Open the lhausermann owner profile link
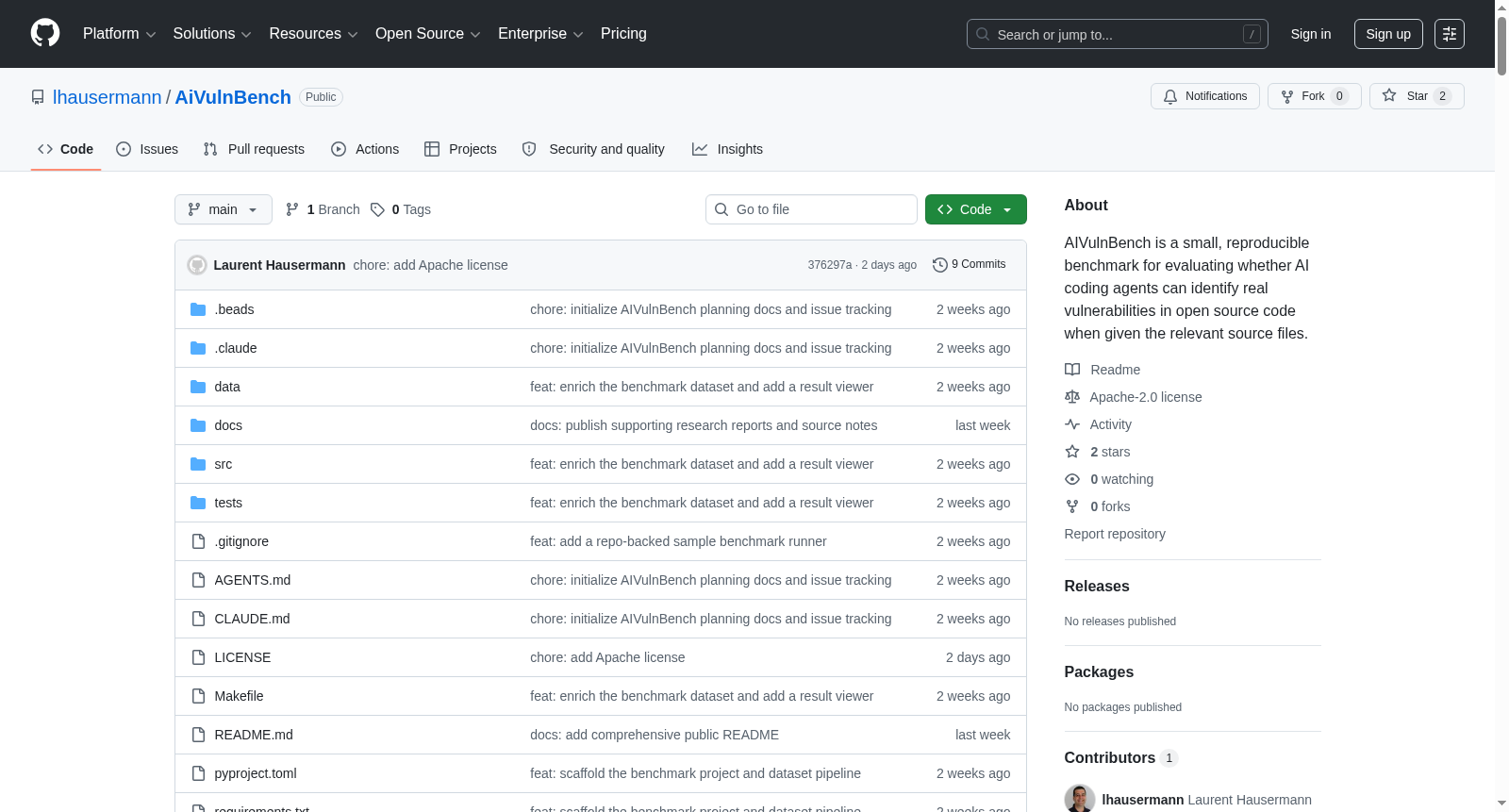1509x812 pixels. pos(108,97)
